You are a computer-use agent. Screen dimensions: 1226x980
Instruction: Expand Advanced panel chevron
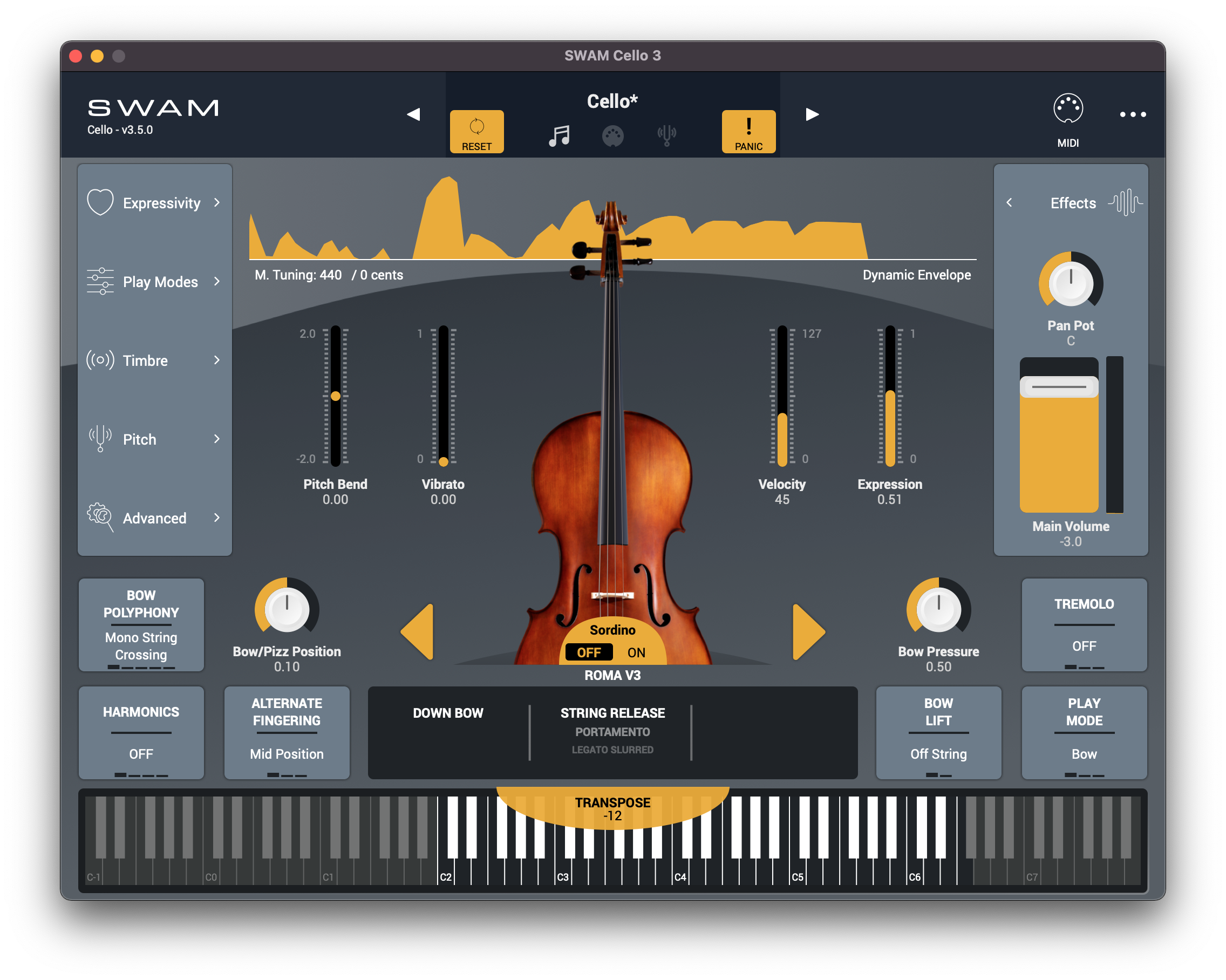pos(216,517)
